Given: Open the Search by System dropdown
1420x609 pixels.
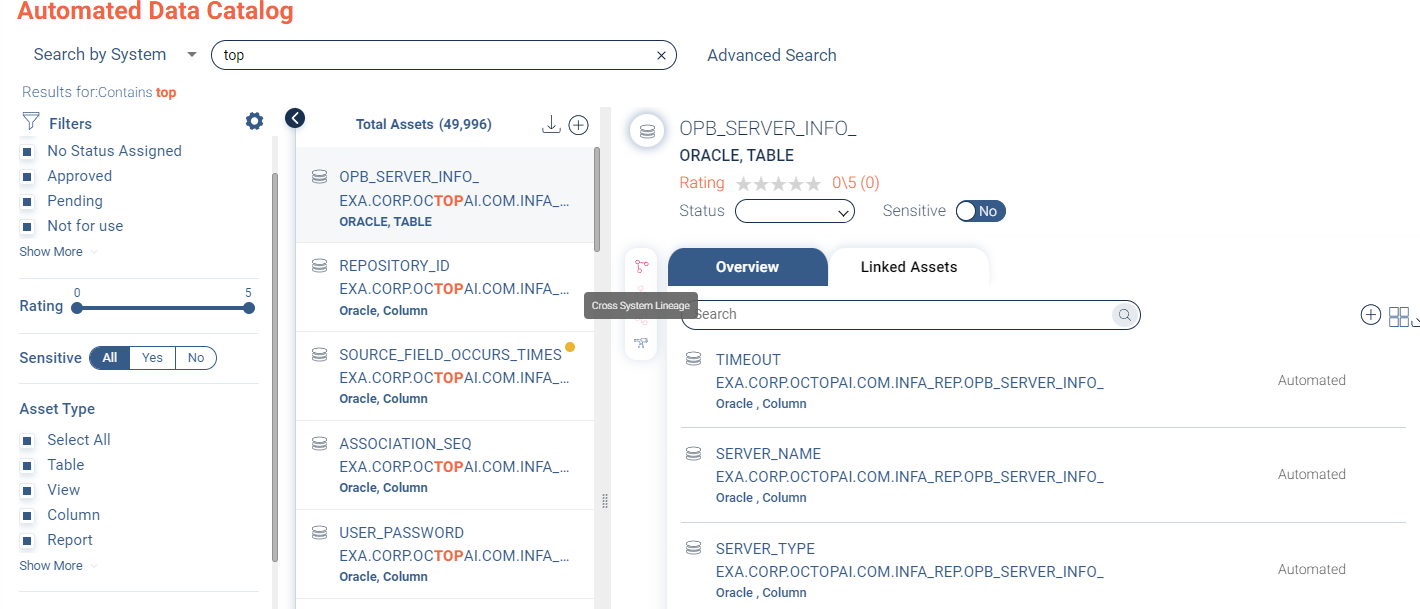Looking at the screenshot, I should point(115,55).
